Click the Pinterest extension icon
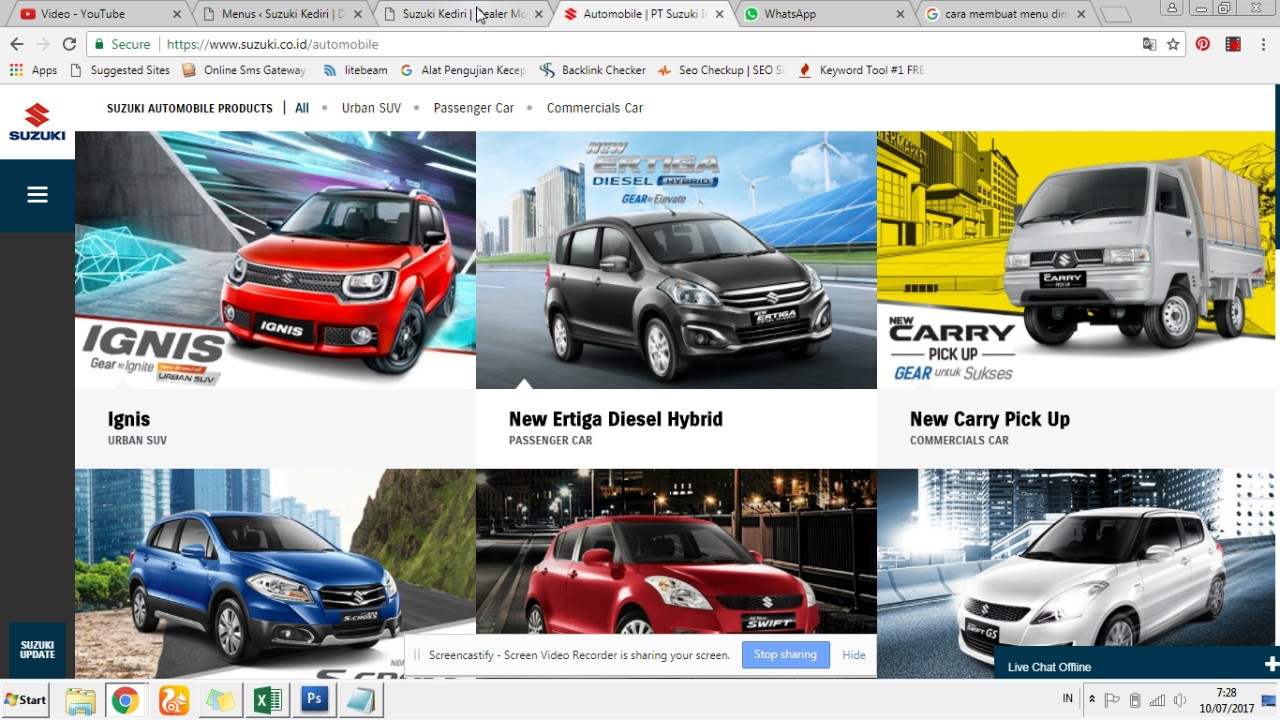1280x720 pixels. (1202, 44)
